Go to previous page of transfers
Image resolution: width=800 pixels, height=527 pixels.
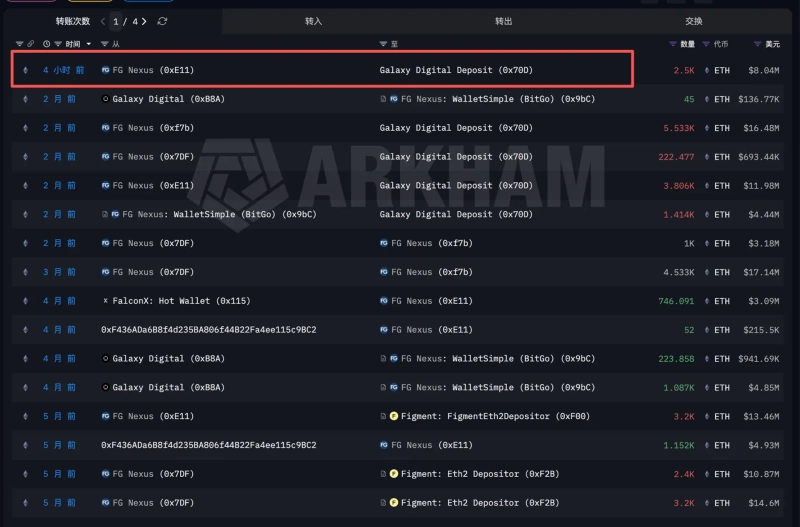click(x=103, y=21)
